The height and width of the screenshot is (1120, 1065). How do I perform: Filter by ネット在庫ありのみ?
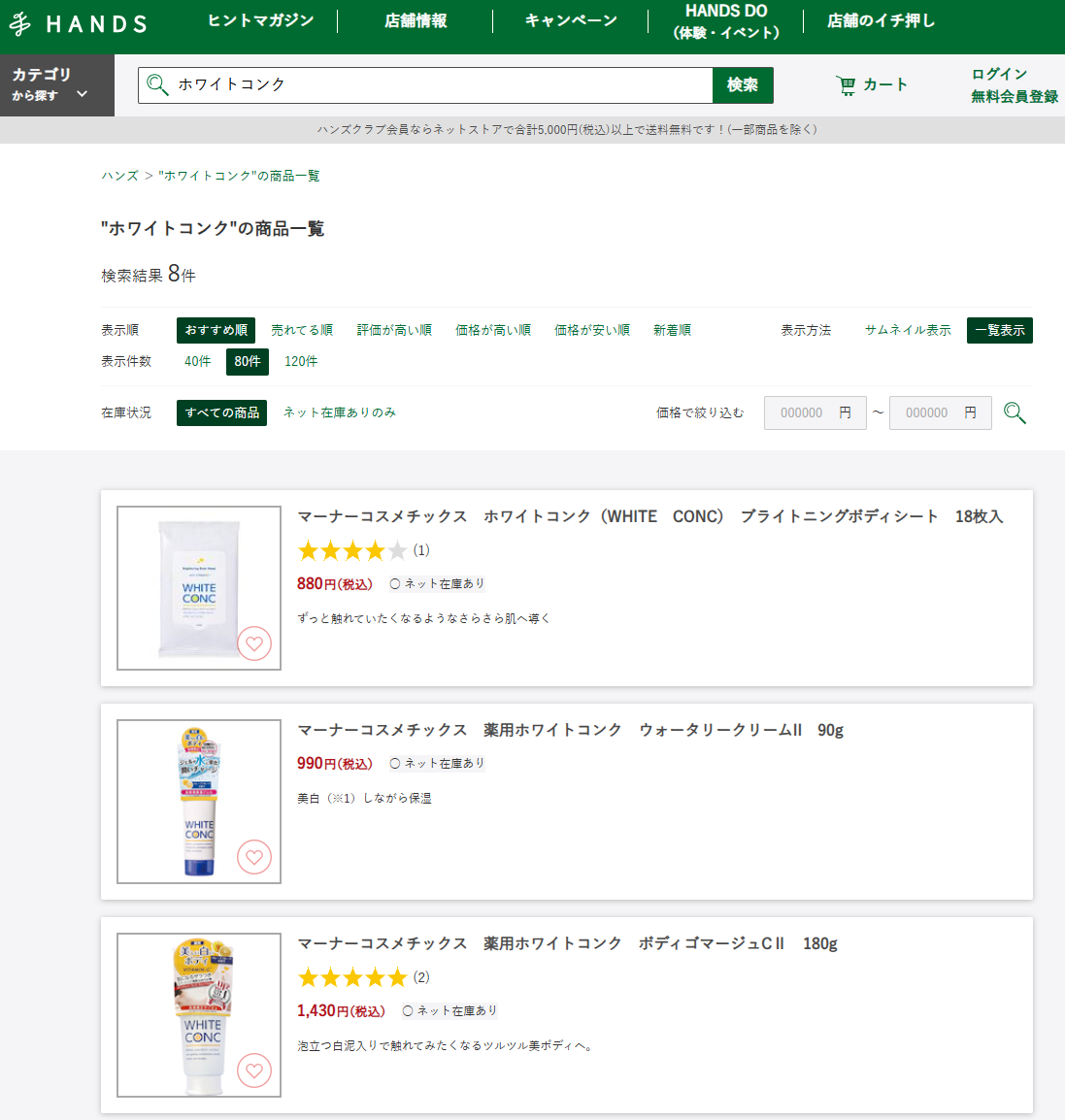tap(339, 412)
